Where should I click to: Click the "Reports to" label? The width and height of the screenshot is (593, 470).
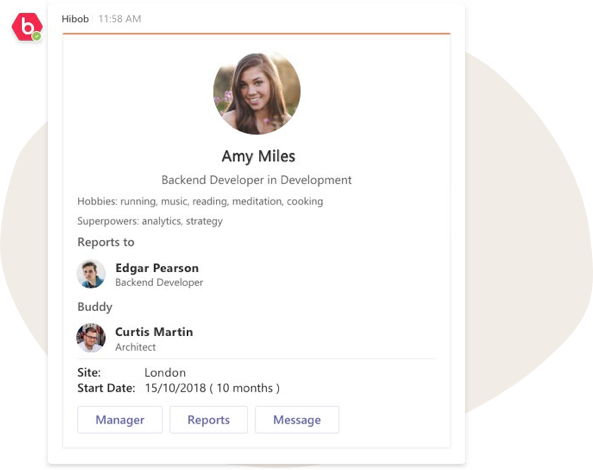click(106, 242)
